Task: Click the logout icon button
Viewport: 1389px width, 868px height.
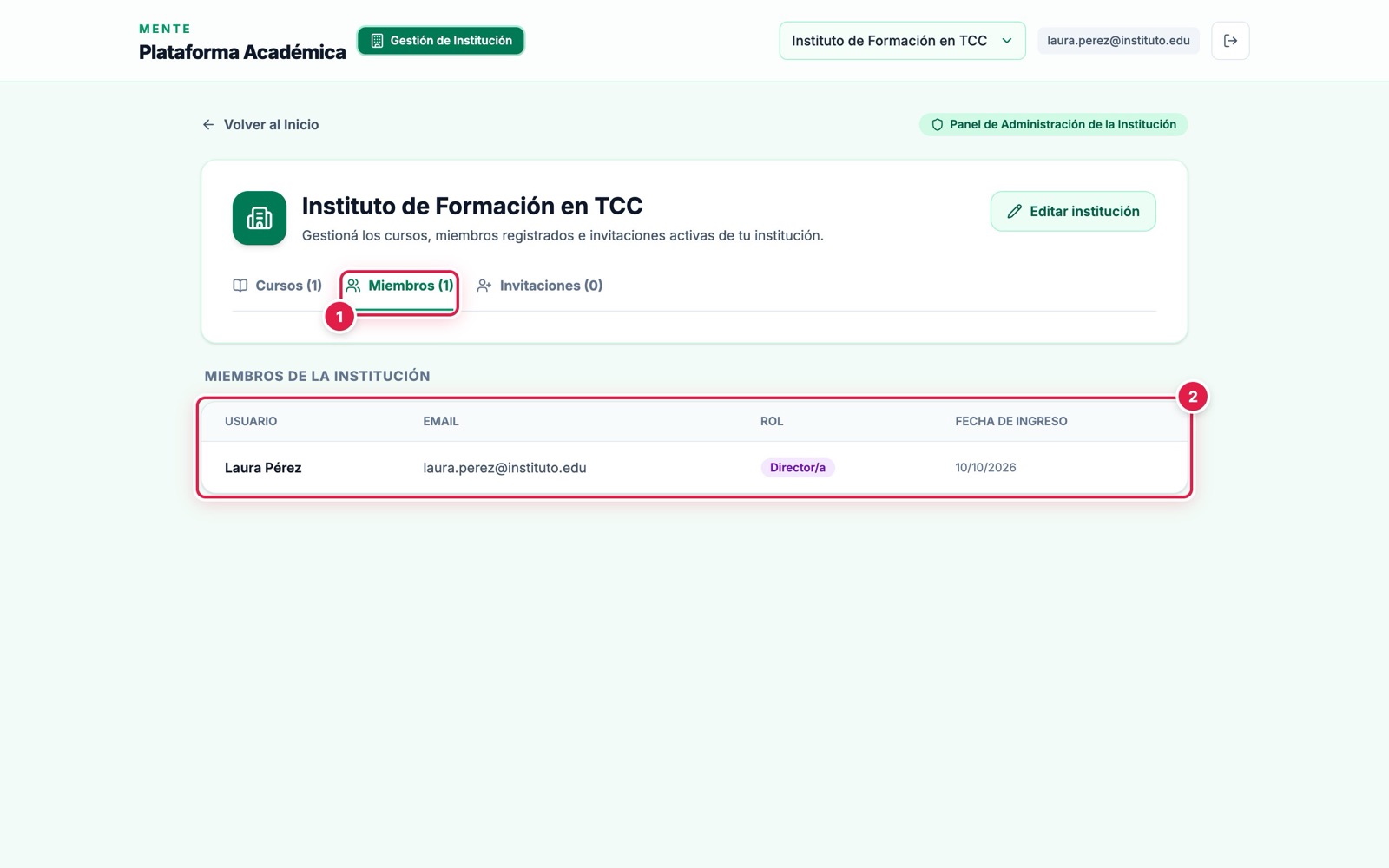Action: tap(1230, 41)
